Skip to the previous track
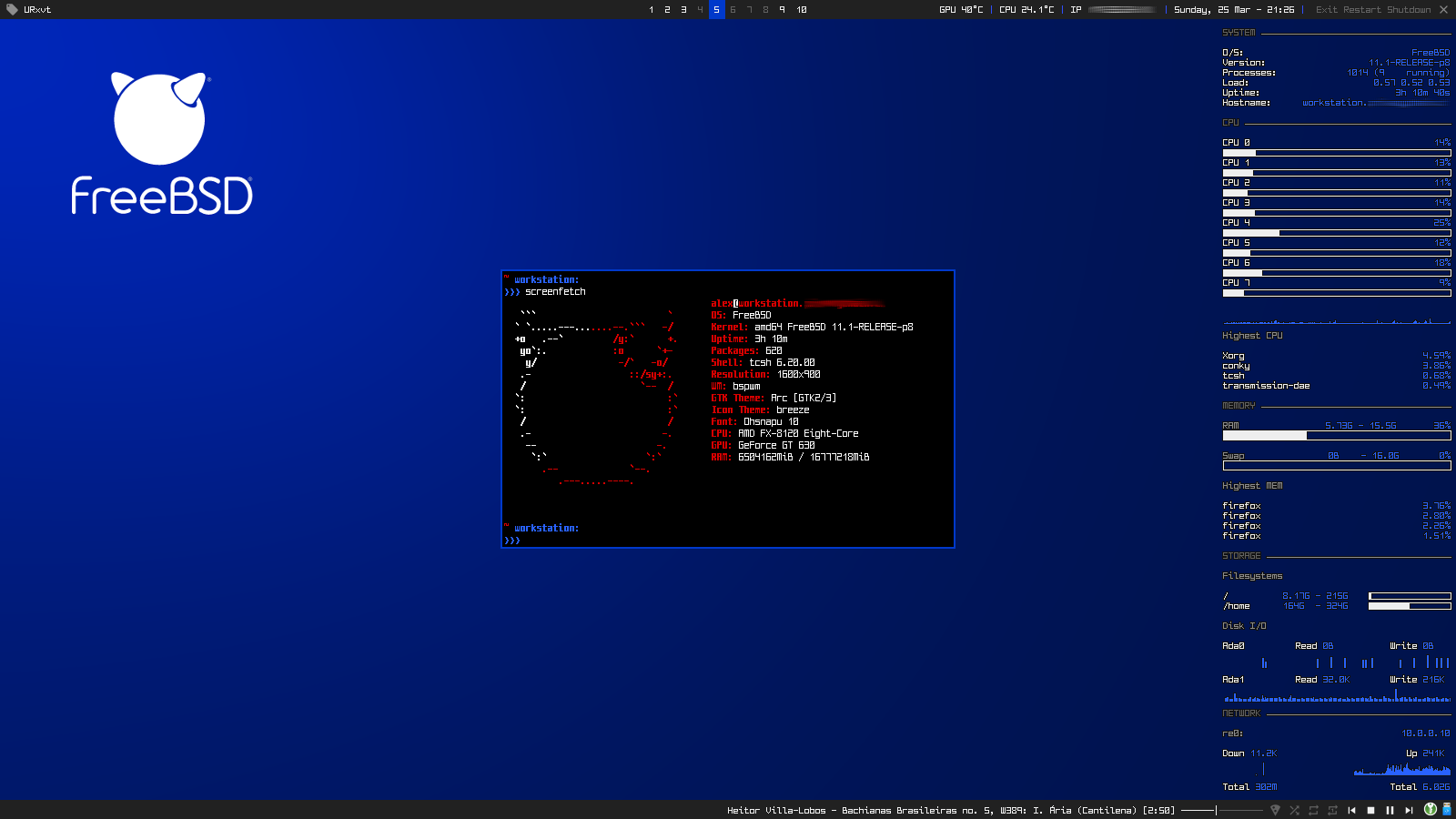Screen dimensions: 1456x819 pyautogui.click(x=1351, y=810)
